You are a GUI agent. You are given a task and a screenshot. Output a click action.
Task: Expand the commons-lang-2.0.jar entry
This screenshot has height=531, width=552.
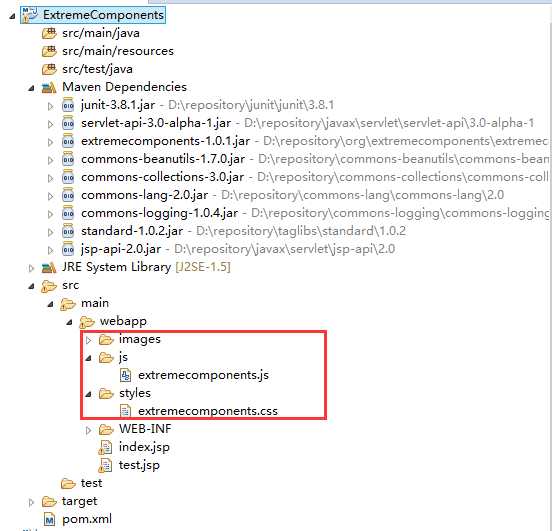click(x=50, y=196)
